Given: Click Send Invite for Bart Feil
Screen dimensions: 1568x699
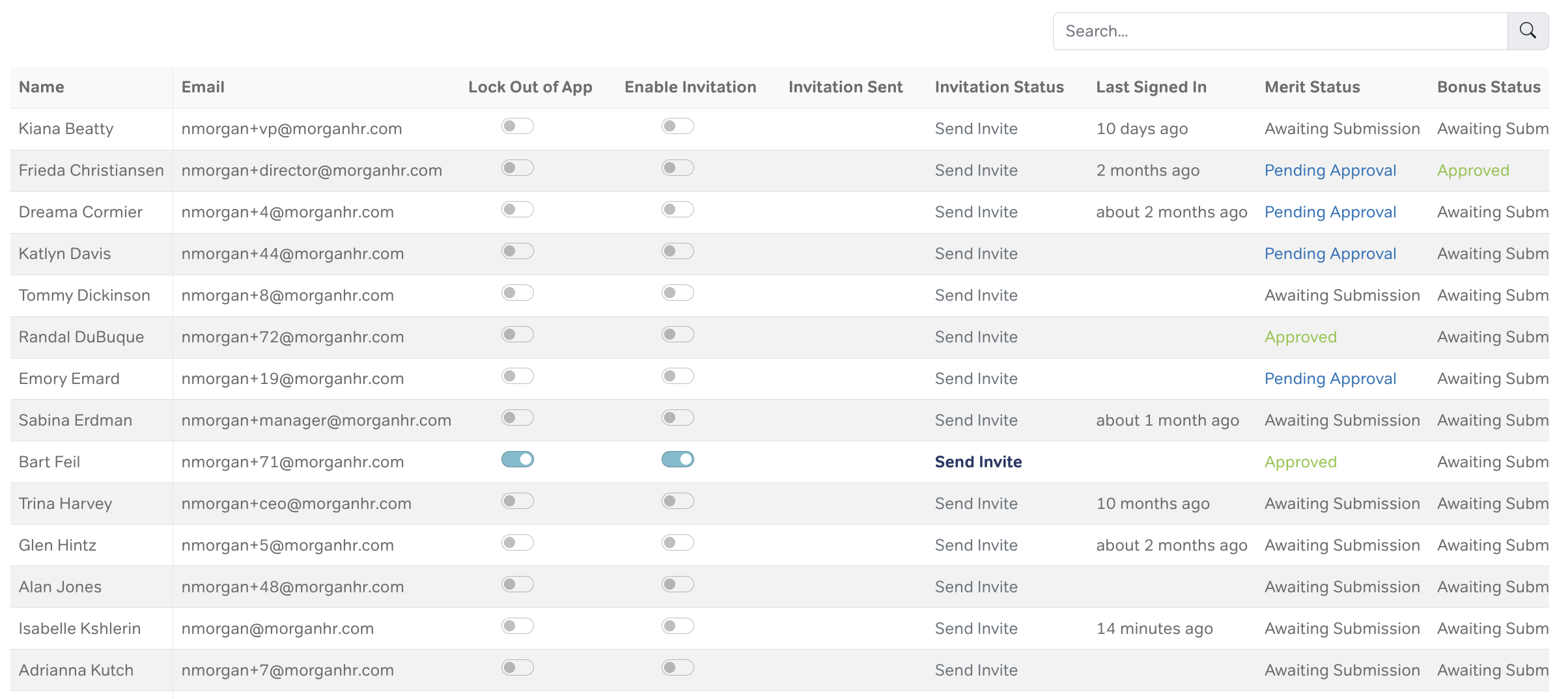Looking at the screenshot, I should (977, 462).
